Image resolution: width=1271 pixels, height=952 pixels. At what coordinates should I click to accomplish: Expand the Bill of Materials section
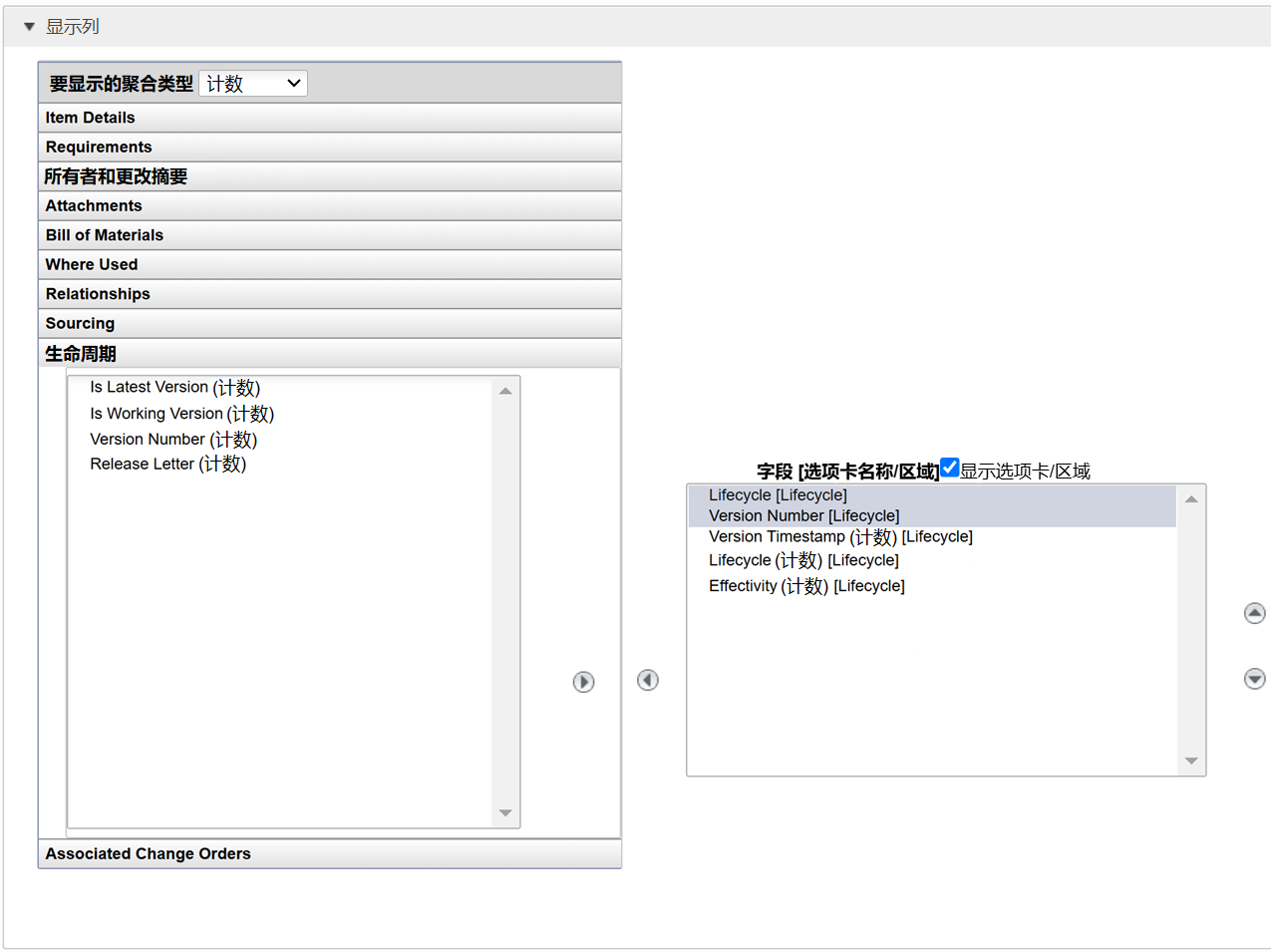pos(330,235)
